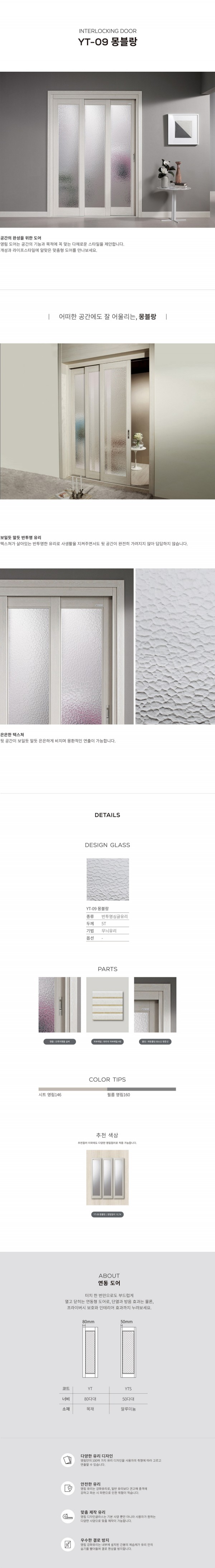
Task: Click the 다양한 유리 디자인 glass sheets icon
Action: pyautogui.click(x=68, y=1461)
